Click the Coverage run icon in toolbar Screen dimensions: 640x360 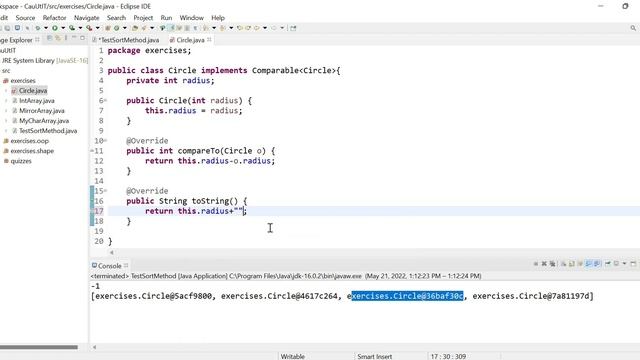point(72,28)
